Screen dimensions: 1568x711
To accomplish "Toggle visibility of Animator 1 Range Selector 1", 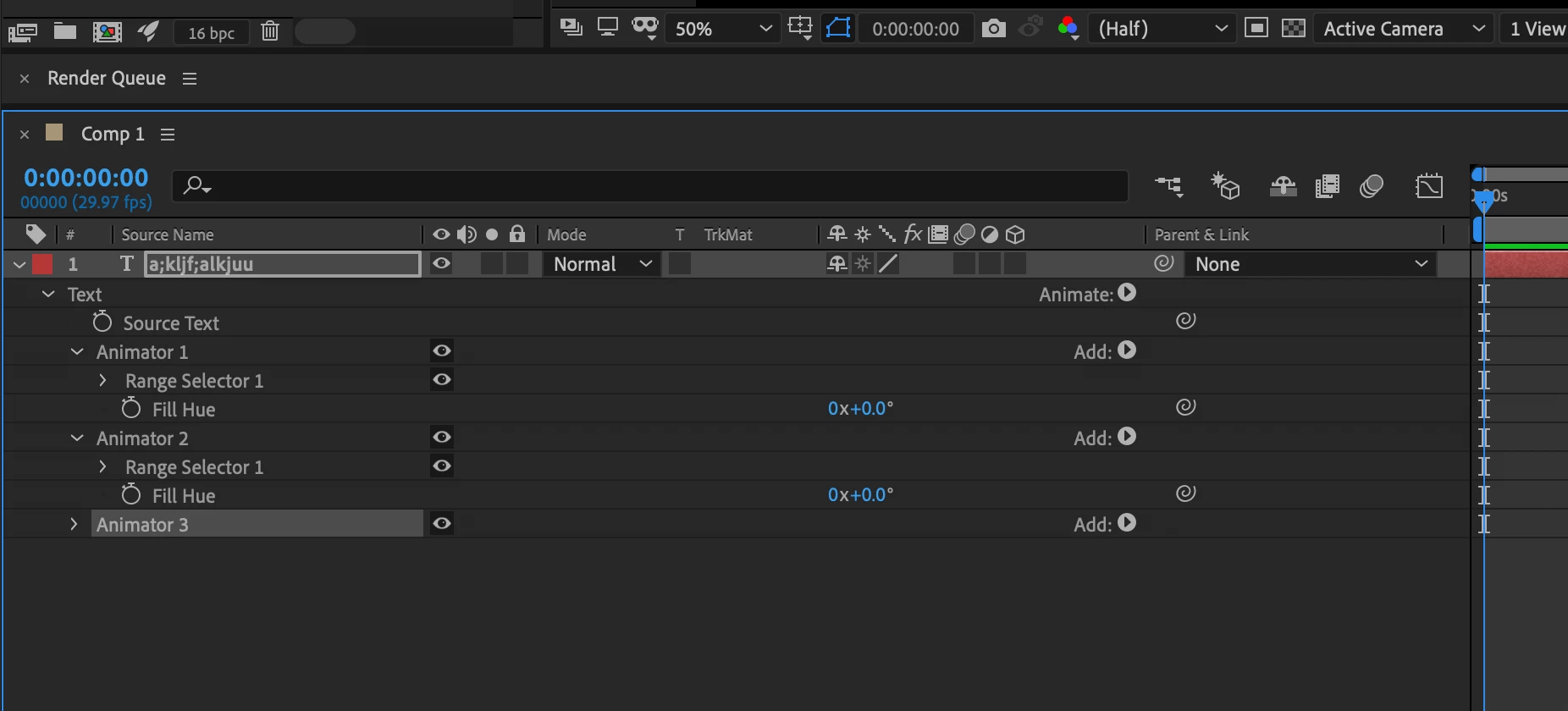I will tap(442, 379).
